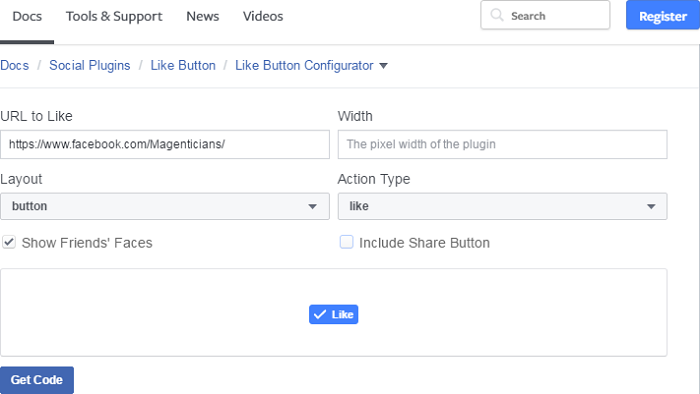Screen dimensions: 700x394
Task: Go to the News tab
Action: [x=203, y=17]
